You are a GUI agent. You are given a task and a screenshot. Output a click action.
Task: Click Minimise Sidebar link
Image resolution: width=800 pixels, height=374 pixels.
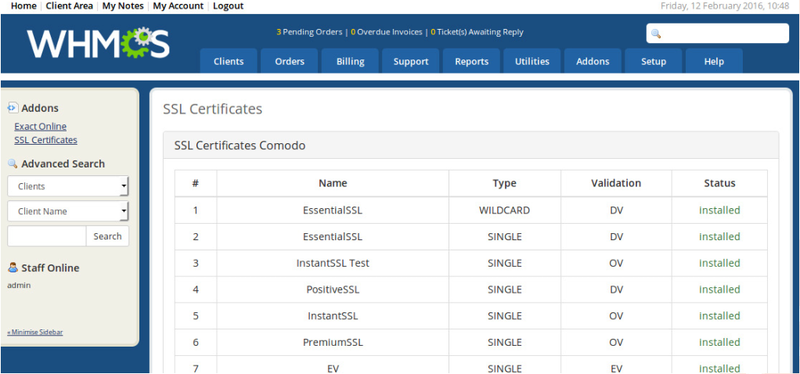35,332
